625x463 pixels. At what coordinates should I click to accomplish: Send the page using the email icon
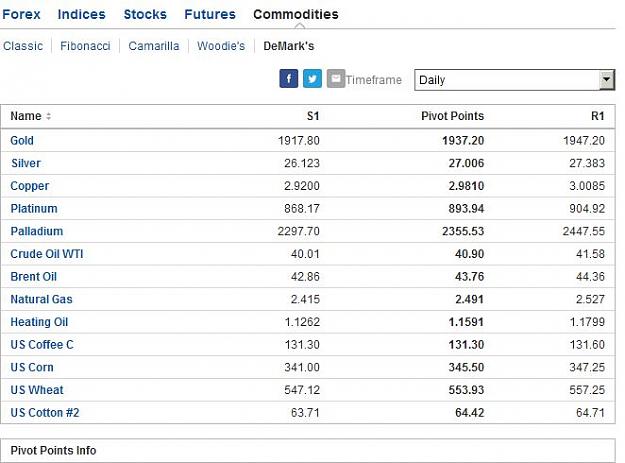pos(336,78)
